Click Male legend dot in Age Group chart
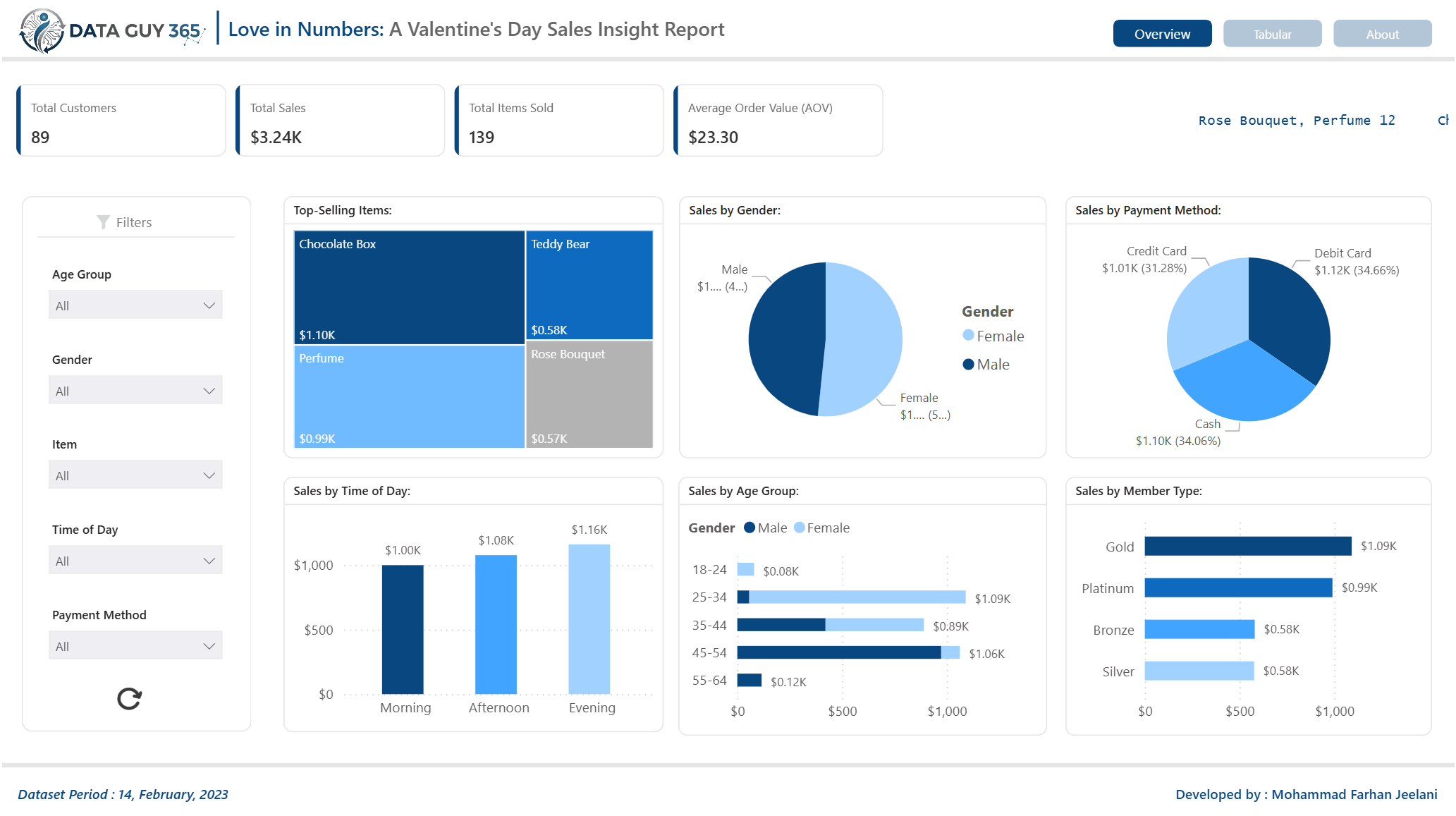The image size is (1456, 816). (750, 528)
